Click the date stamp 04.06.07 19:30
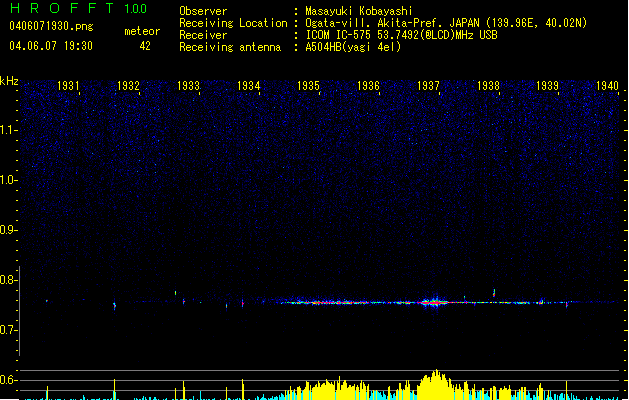Viewport: 629px width, 400px height. (x=51, y=46)
